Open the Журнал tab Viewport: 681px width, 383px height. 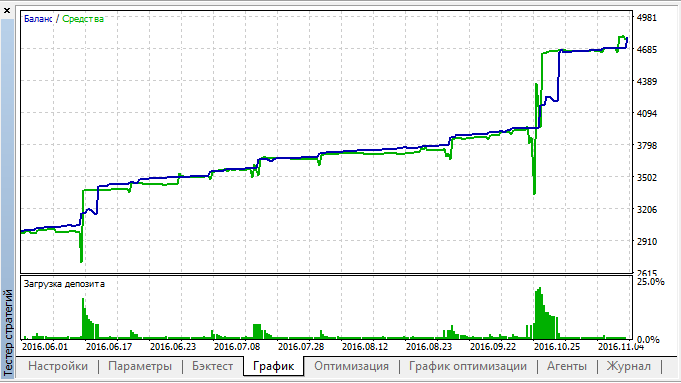628,366
